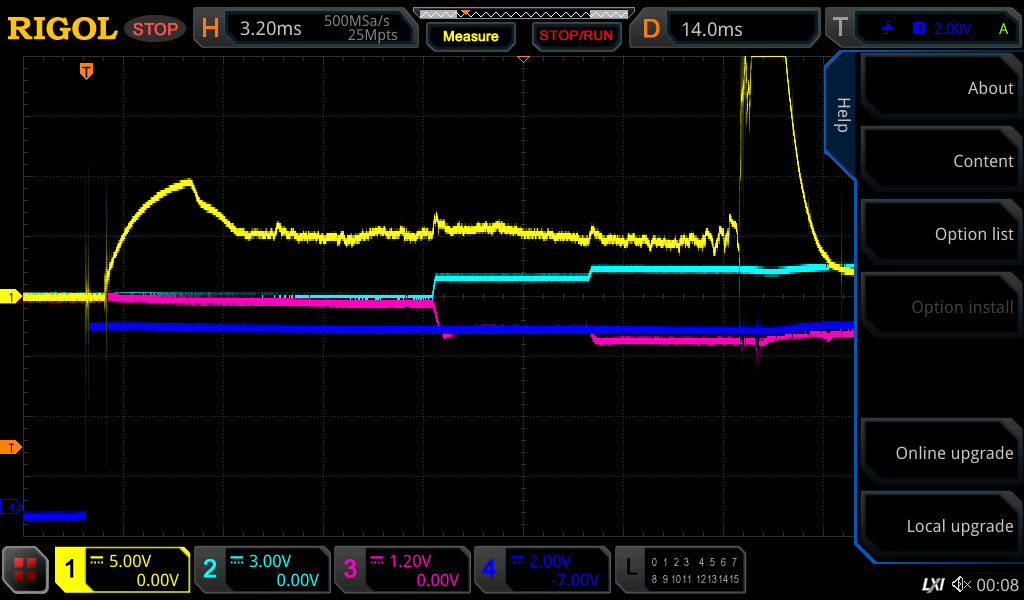The width and height of the screenshot is (1024, 600).
Task: Toggle channel 2 with 3.00V scale
Action: (x=261, y=570)
